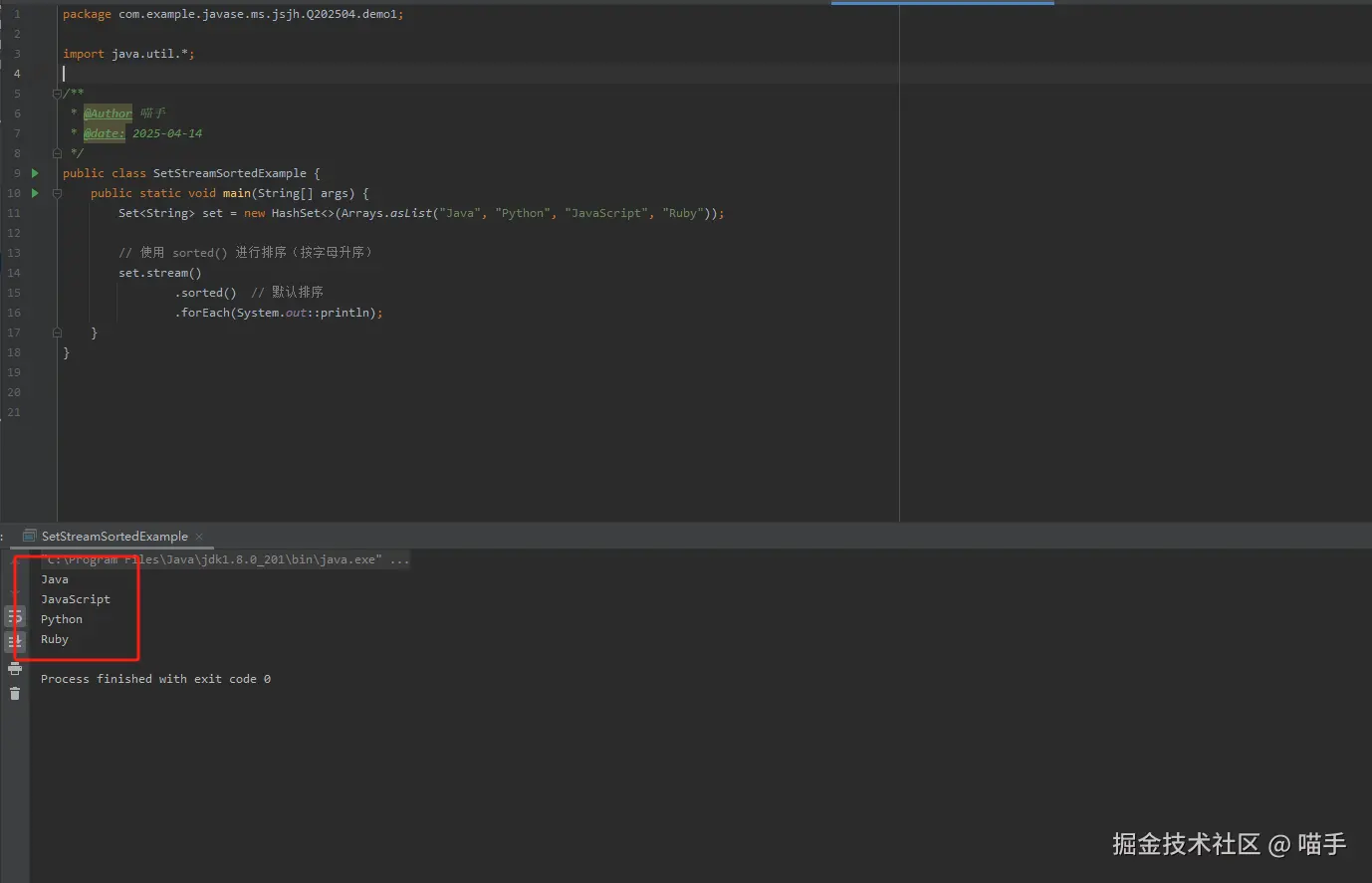This screenshot has height=883, width=1372.
Task: Toggle scroll to end in the Run console
Action: click(14, 642)
